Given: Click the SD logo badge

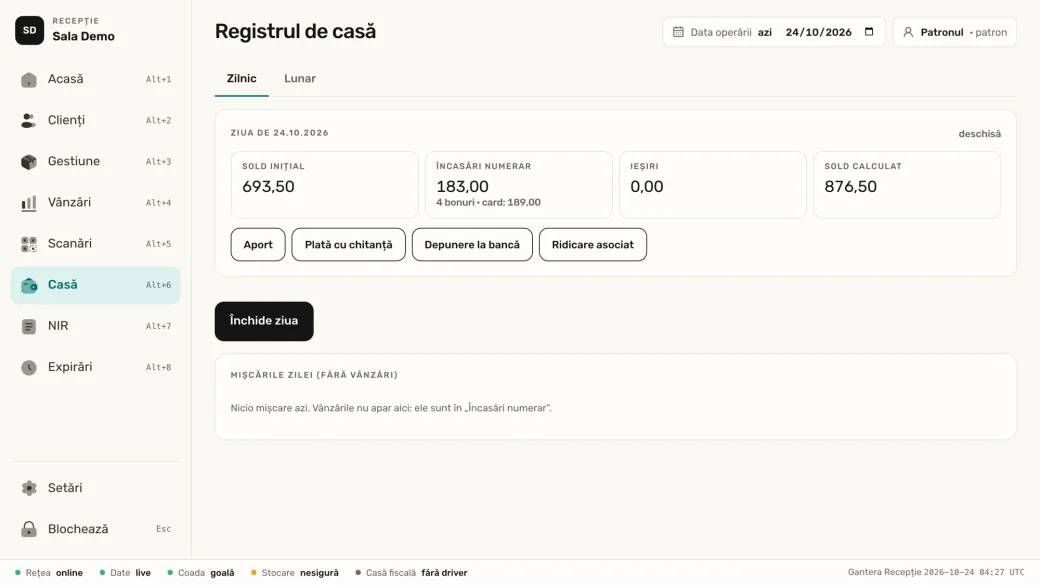Looking at the screenshot, I should click(29, 31).
